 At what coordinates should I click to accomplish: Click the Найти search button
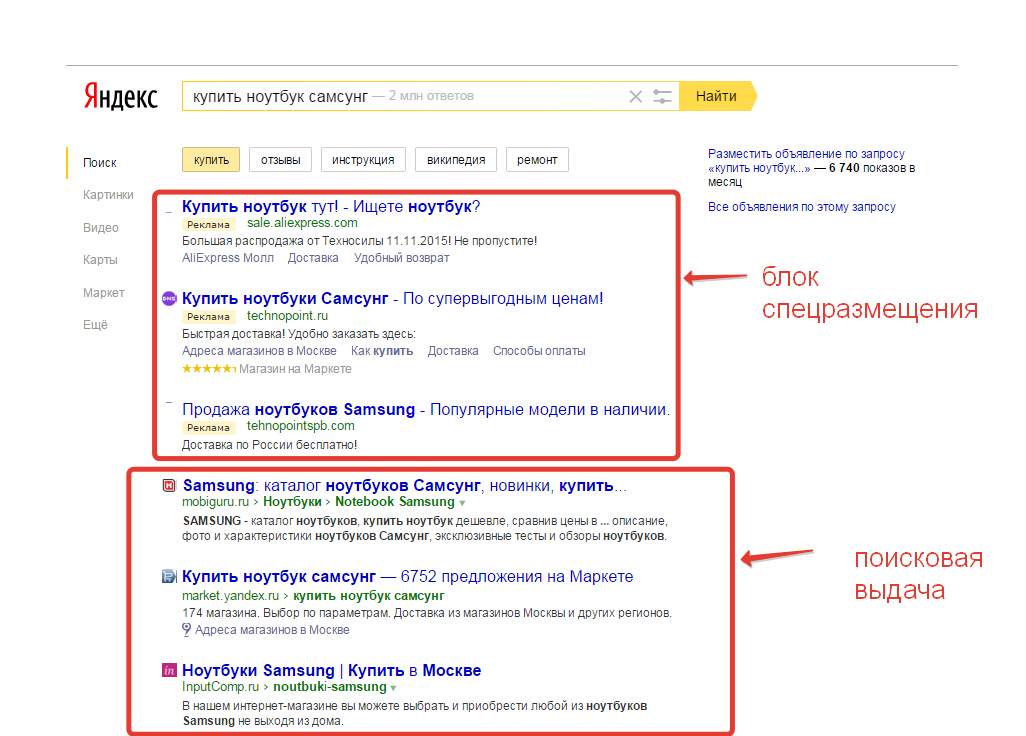(x=718, y=96)
